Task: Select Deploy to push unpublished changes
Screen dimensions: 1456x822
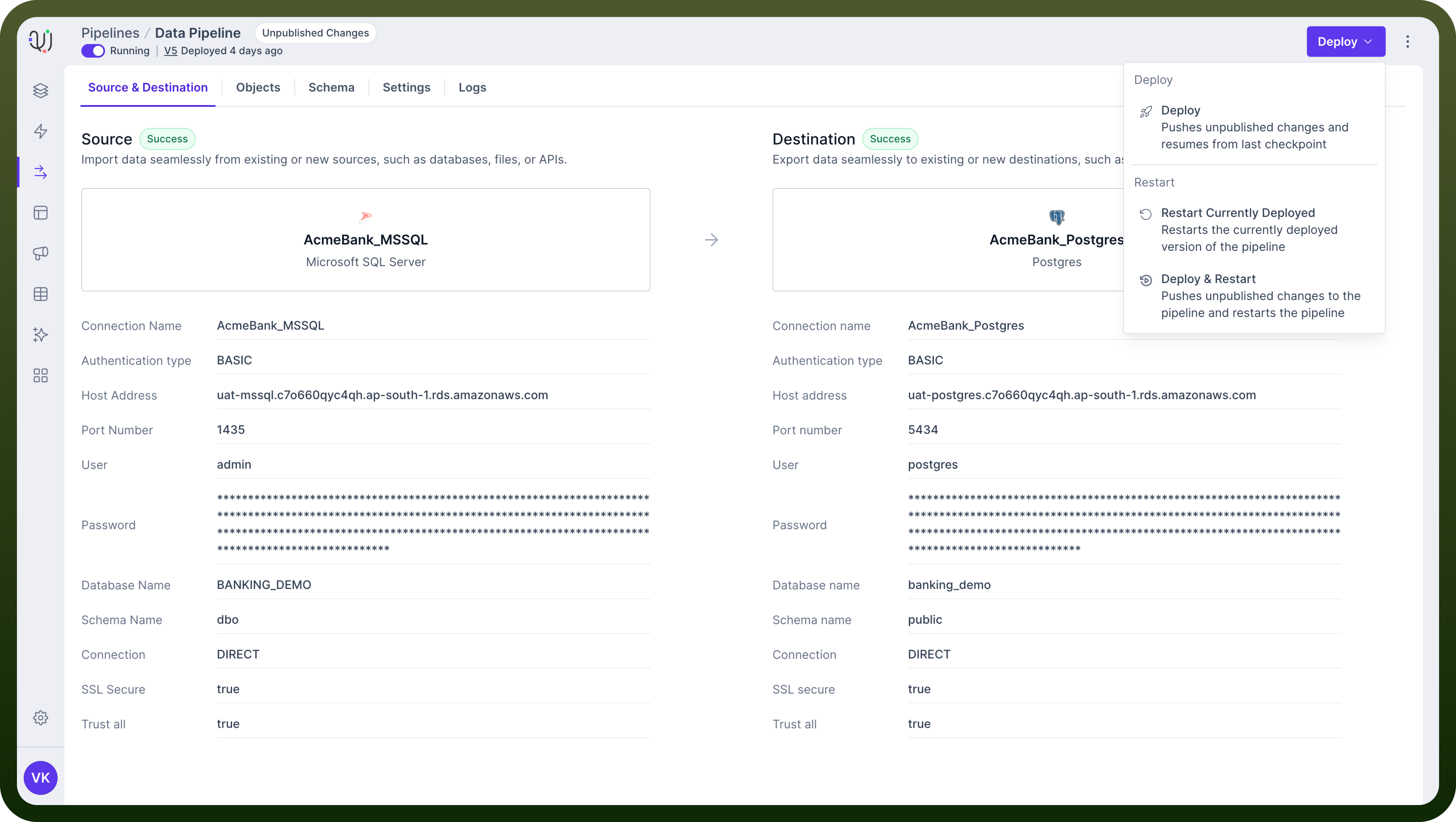Action: click(x=1254, y=127)
